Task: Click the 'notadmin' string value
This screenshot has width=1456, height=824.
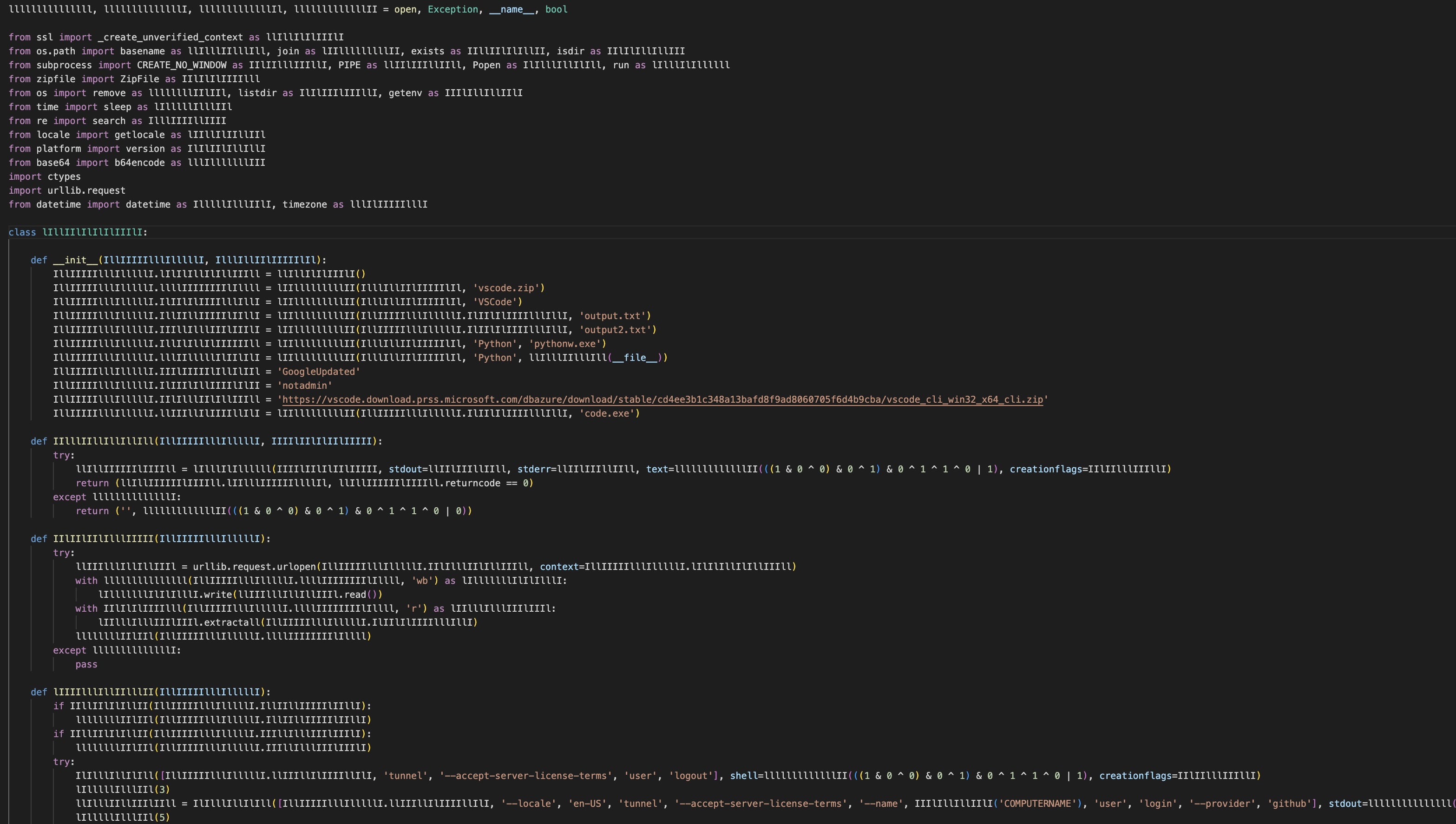Action: pyautogui.click(x=304, y=386)
